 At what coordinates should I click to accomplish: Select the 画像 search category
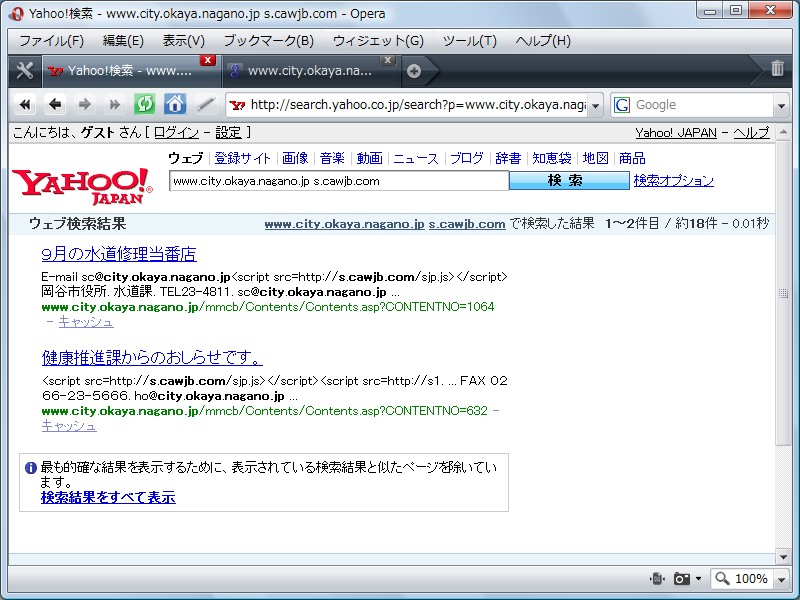point(295,158)
